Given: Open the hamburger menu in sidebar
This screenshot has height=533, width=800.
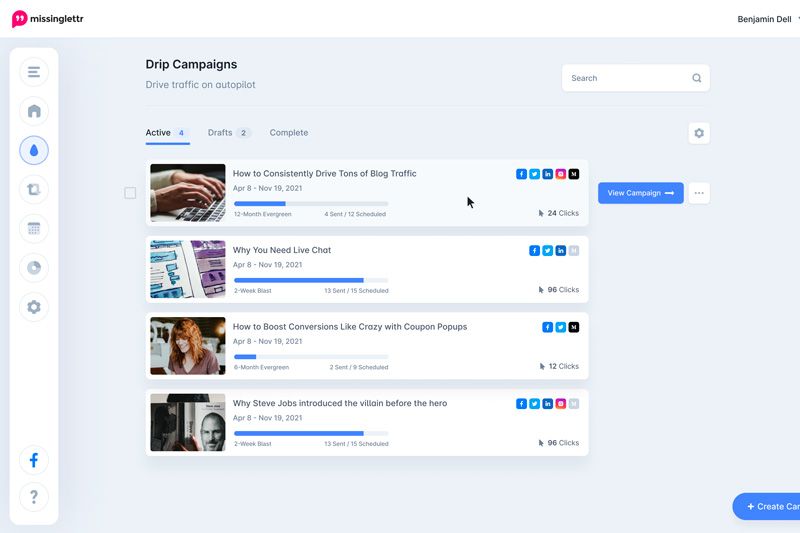Looking at the screenshot, I should click(x=34, y=72).
